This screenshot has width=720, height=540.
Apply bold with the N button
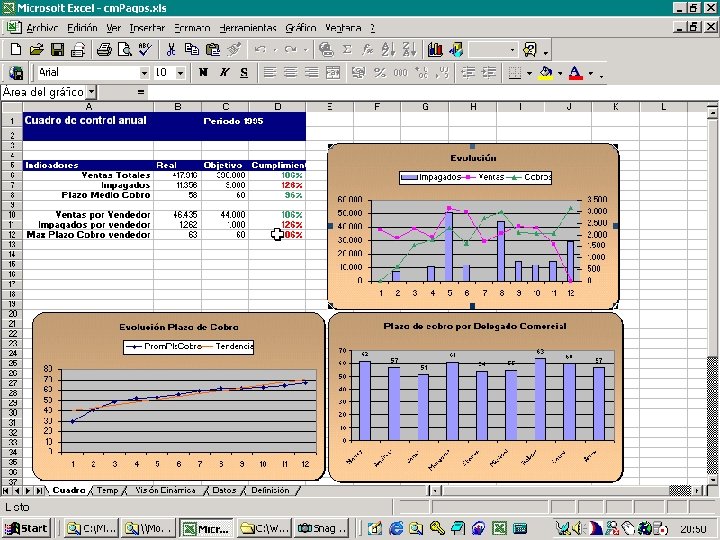[203, 72]
